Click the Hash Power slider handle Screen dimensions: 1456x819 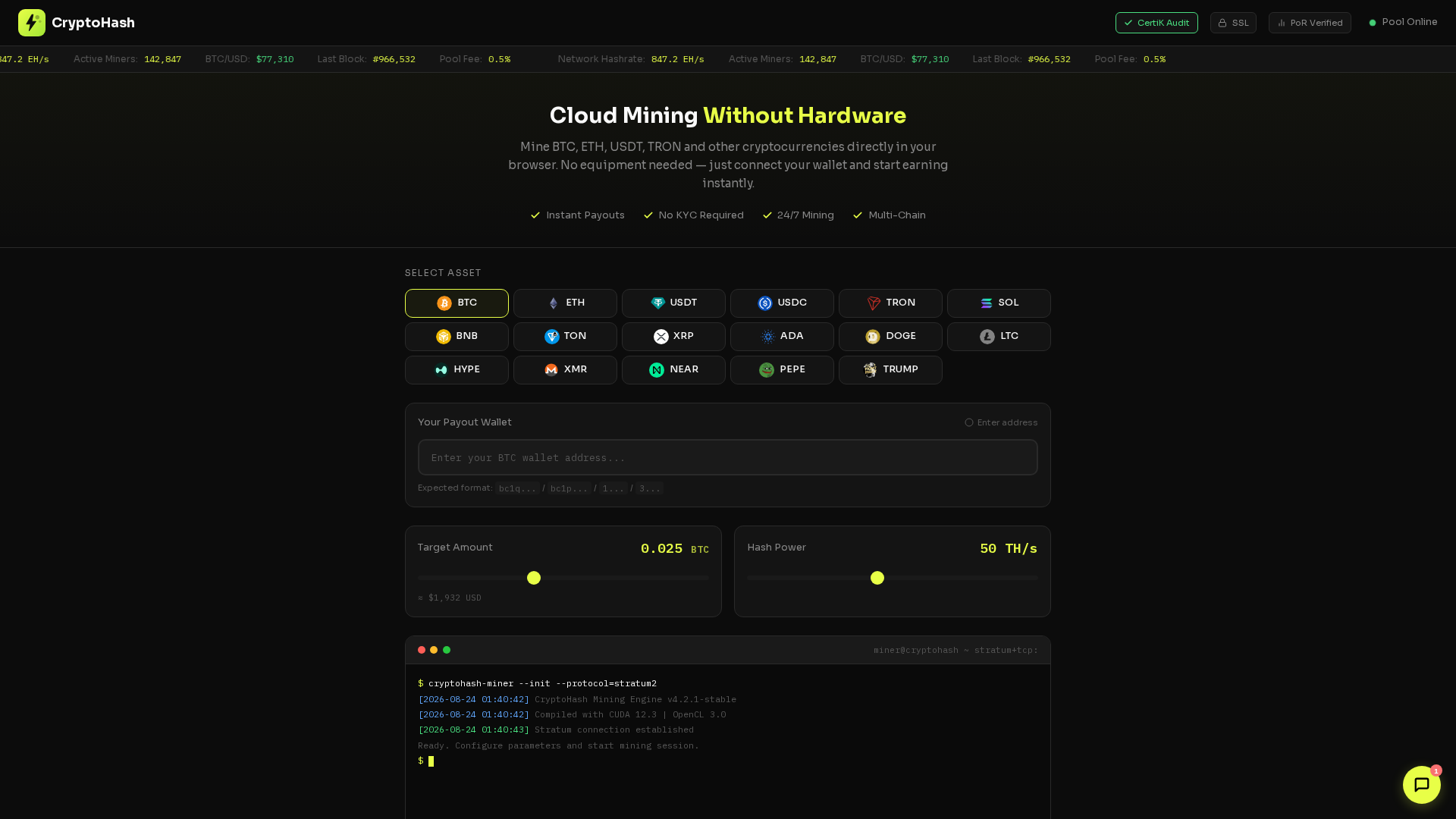click(x=877, y=578)
